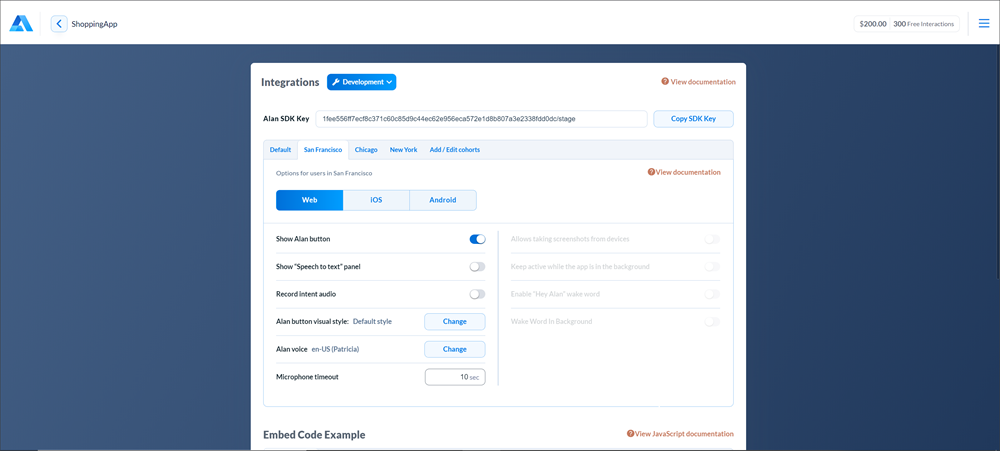Viewport: 1000px width, 452px height.
Task: Open Add / Edit cohorts tab
Action: pos(454,150)
